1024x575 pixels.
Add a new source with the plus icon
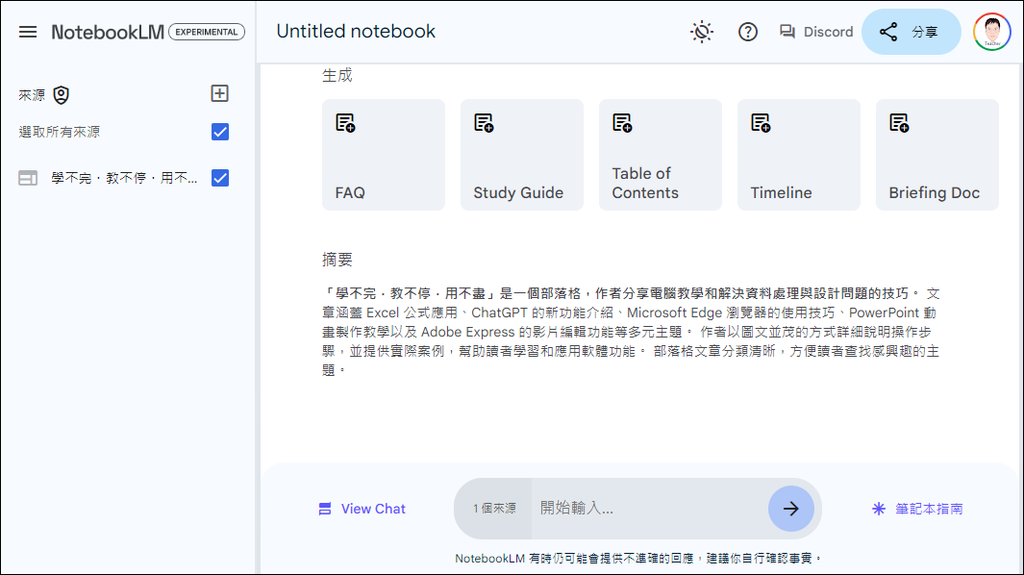(219, 93)
